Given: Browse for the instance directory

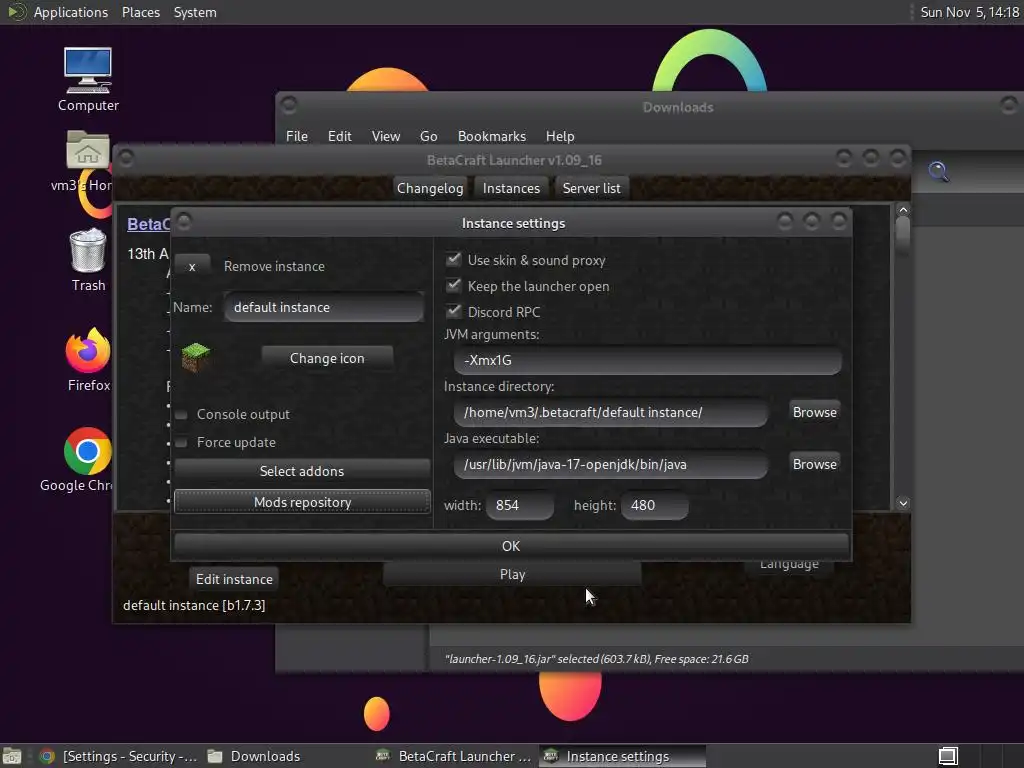Looking at the screenshot, I should click(x=814, y=412).
